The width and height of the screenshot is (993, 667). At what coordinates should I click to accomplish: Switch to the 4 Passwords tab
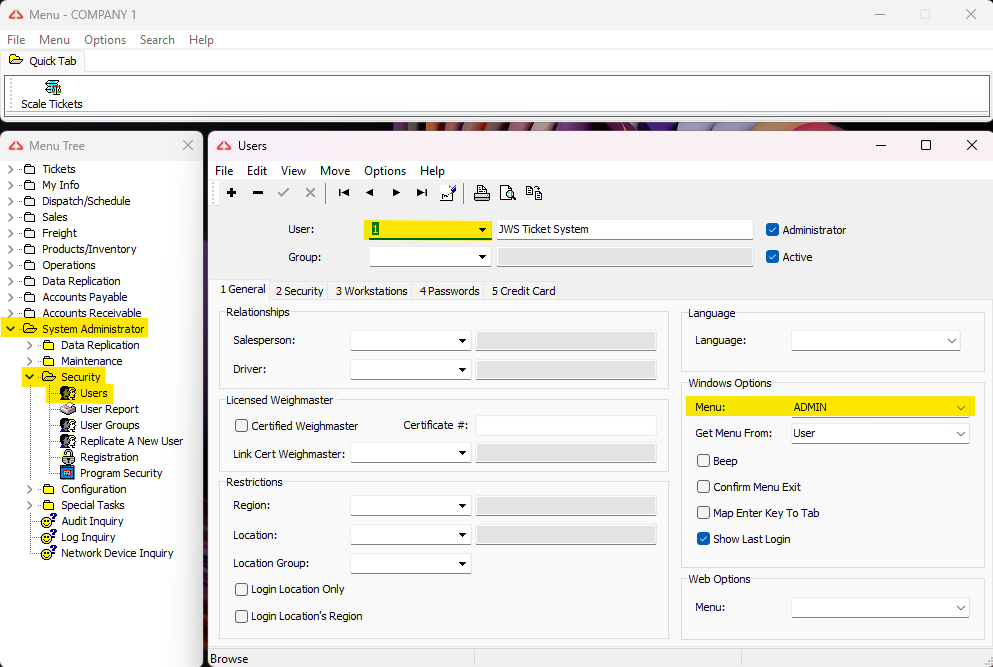[450, 291]
